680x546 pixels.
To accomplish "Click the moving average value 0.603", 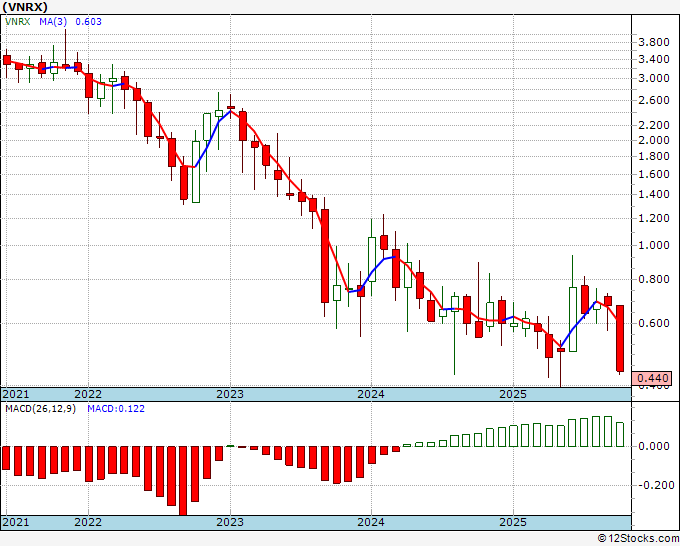I will coord(88,21).
